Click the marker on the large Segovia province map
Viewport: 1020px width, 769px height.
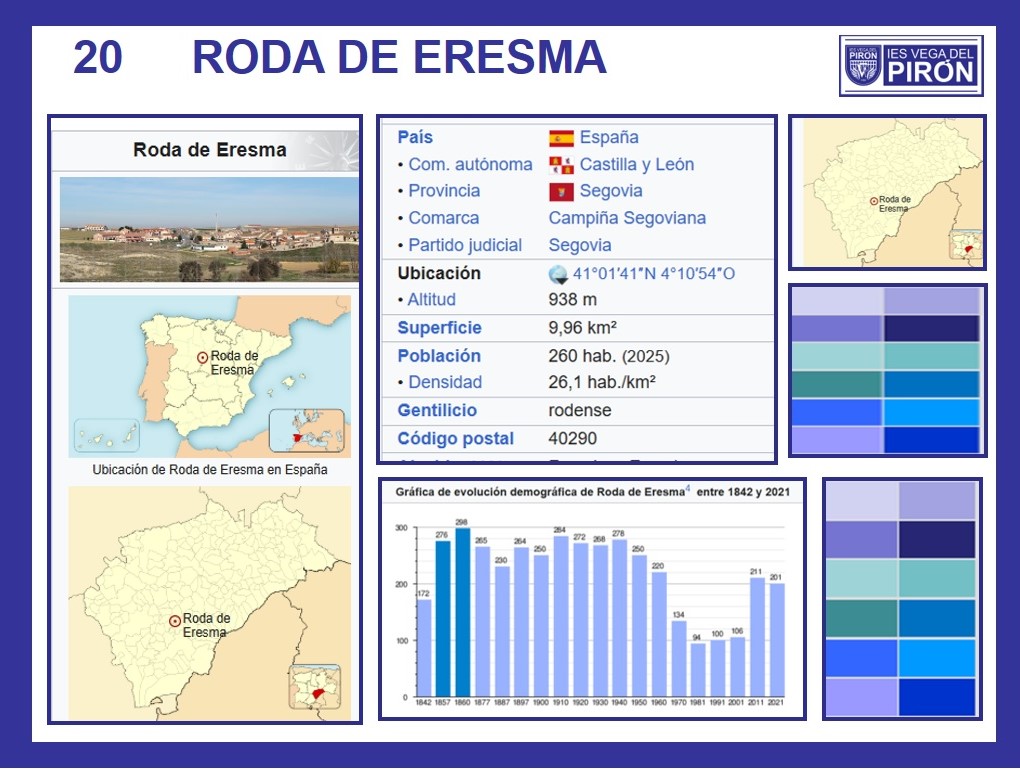pos(175,621)
